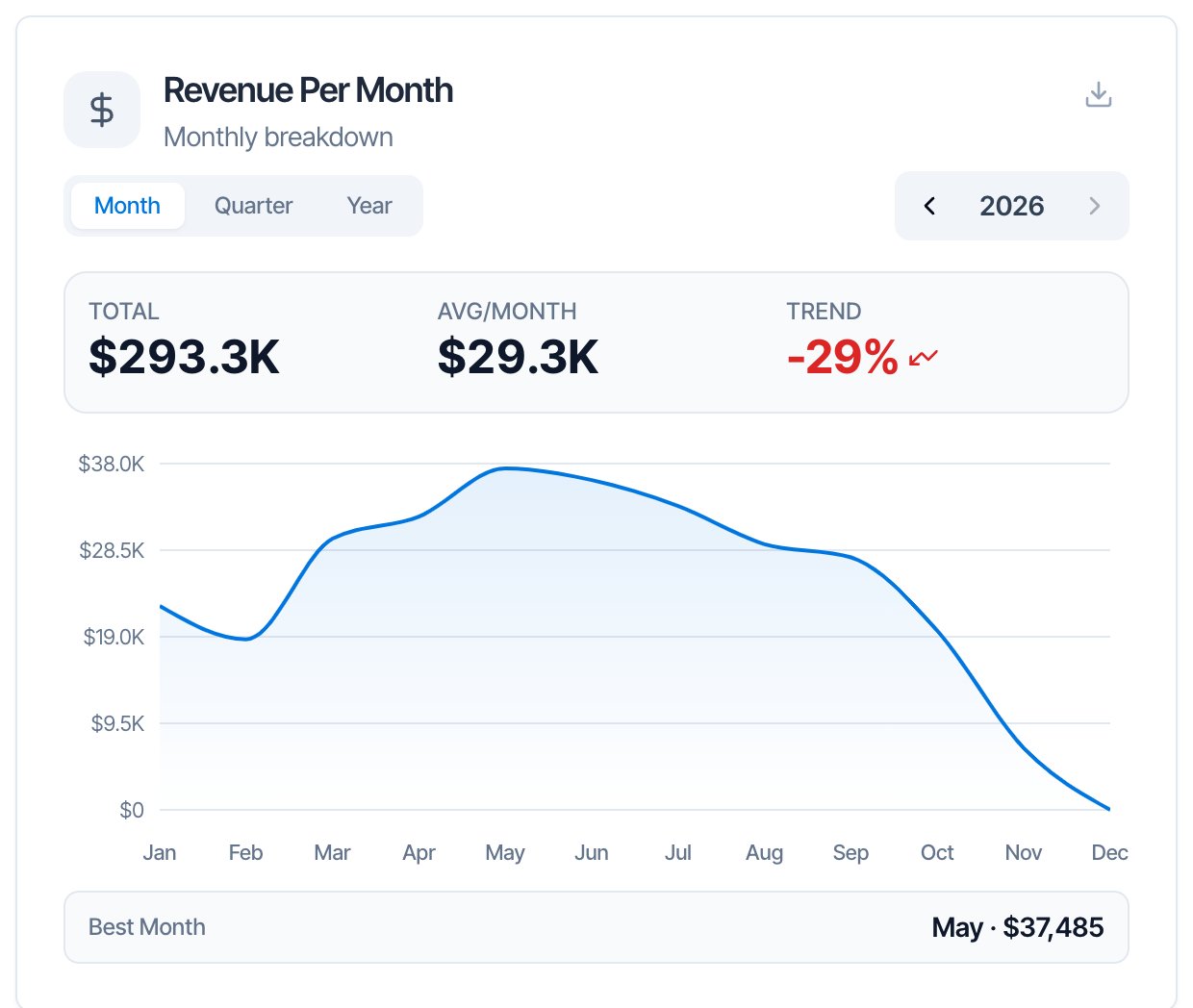Click the chart line peak at May
1193x1008 pixels.
(x=505, y=468)
